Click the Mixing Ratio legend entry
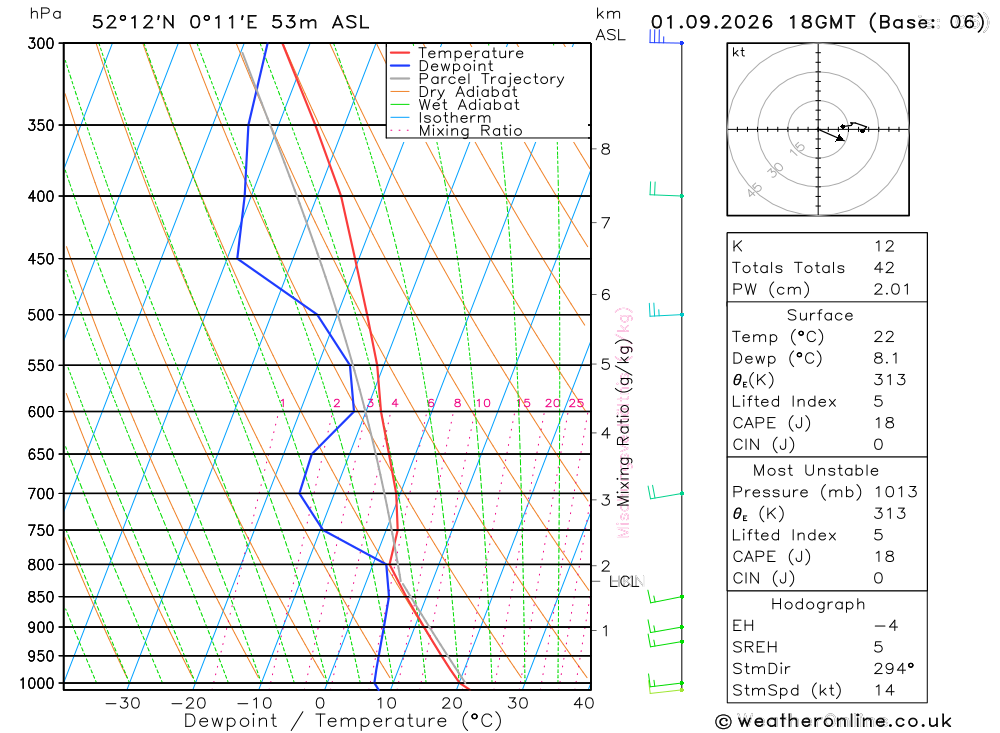 456,131
